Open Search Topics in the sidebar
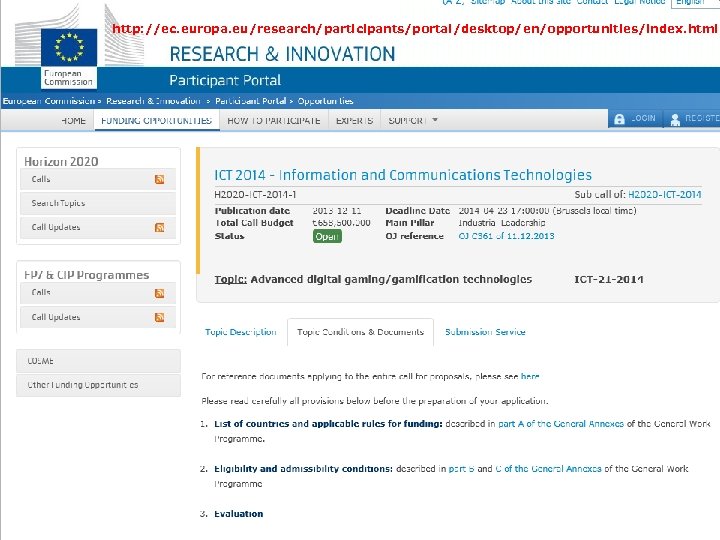The image size is (720, 540). pyautogui.click(x=98, y=203)
